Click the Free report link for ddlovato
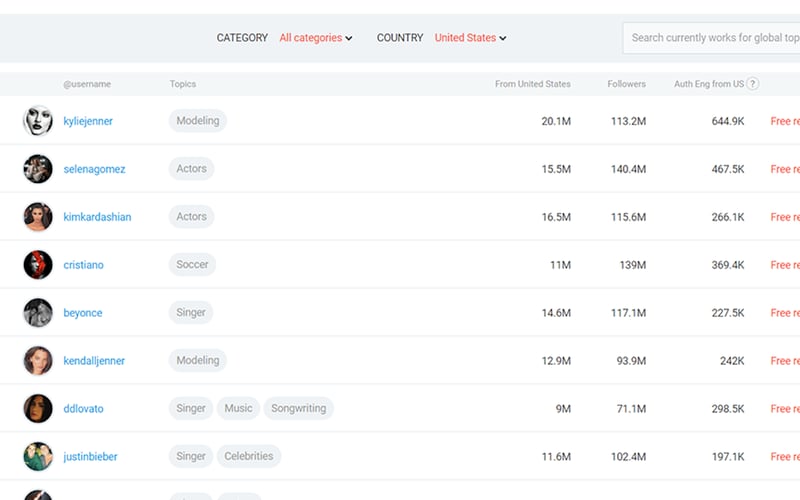The width and height of the screenshot is (800, 500). click(x=785, y=409)
